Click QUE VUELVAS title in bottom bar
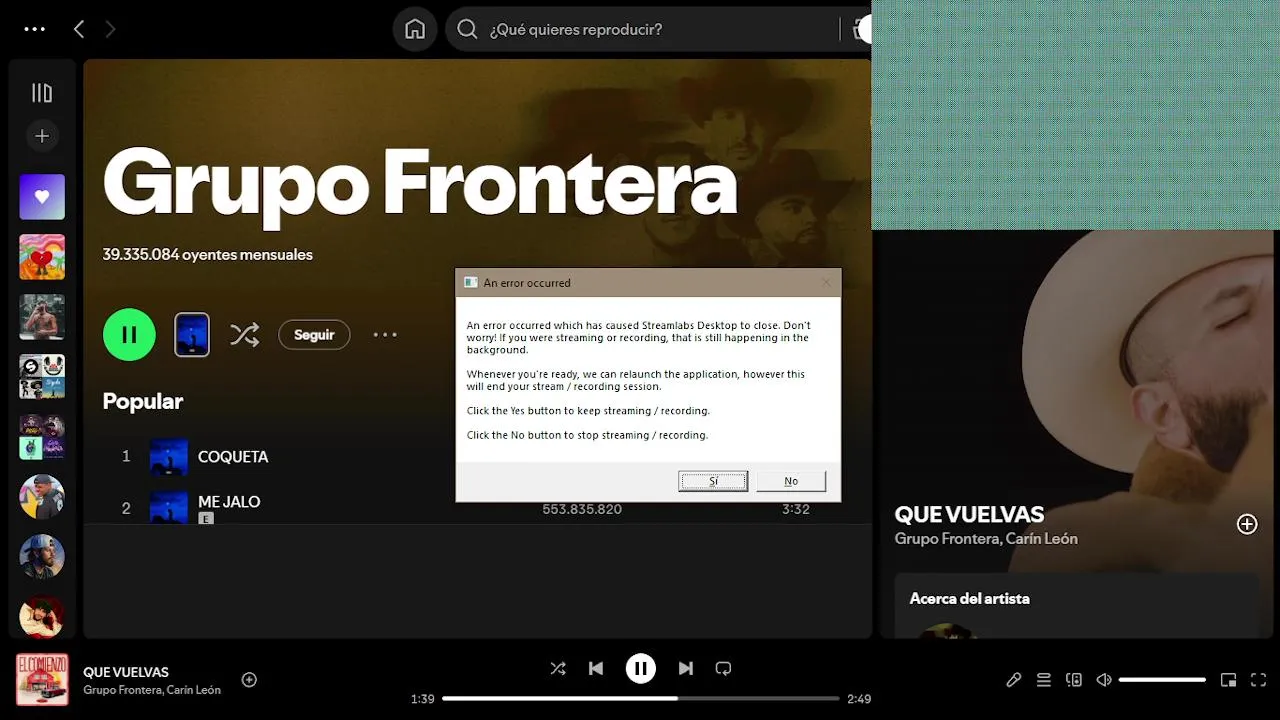This screenshot has width=1280, height=720. [126, 672]
